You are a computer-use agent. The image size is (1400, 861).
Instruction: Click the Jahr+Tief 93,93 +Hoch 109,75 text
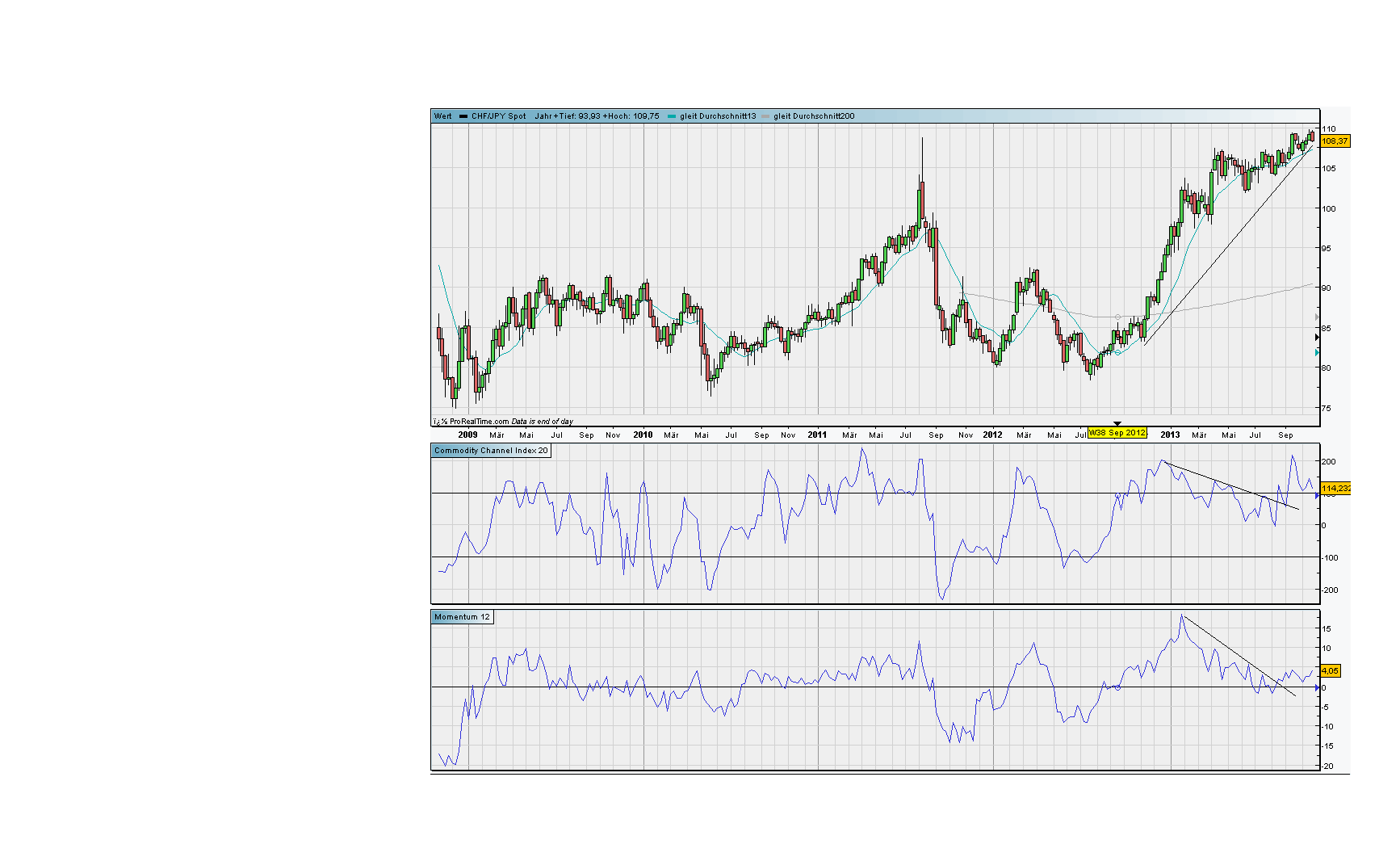point(597,116)
